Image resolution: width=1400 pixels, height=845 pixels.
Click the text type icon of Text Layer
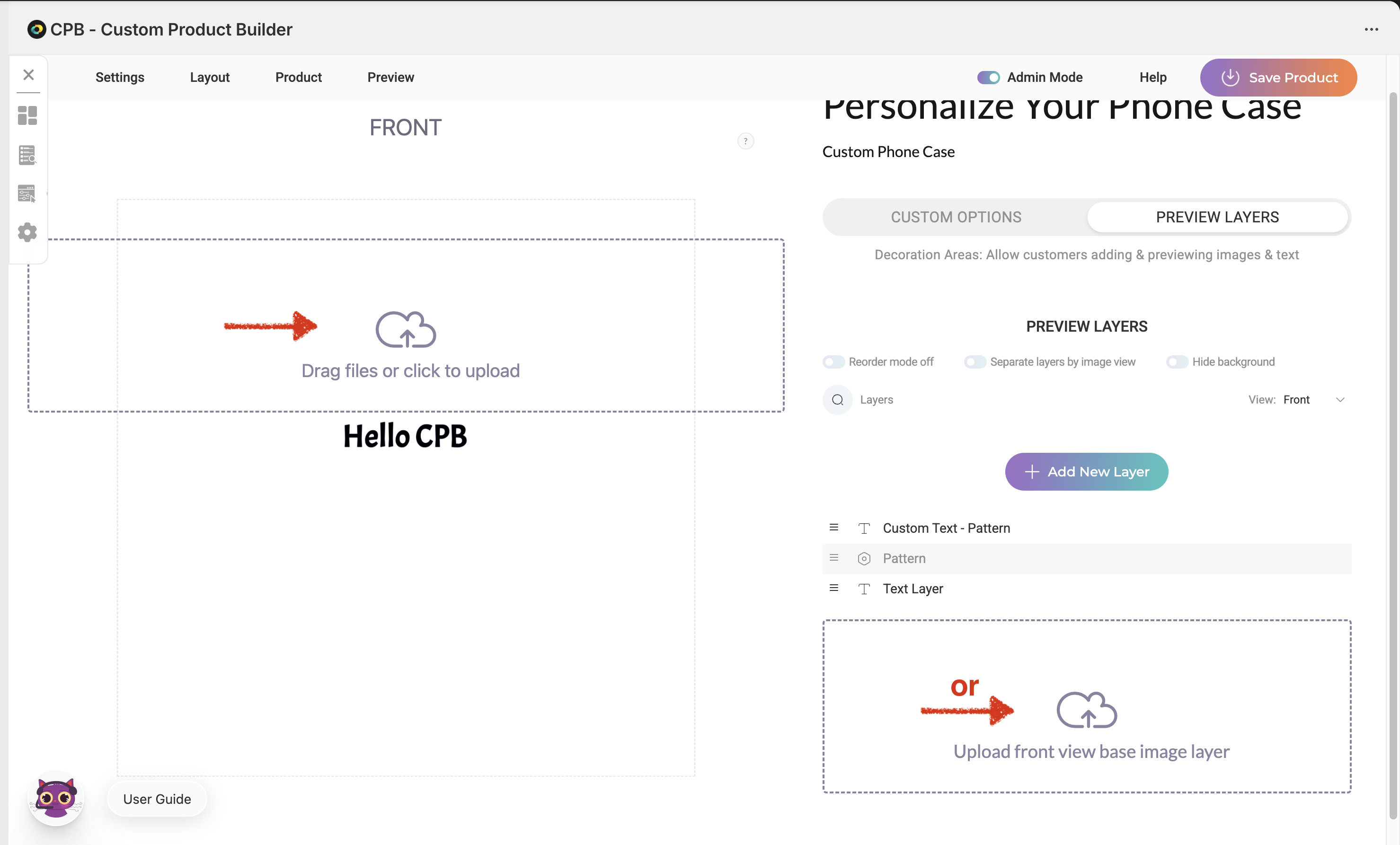tap(864, 589)
